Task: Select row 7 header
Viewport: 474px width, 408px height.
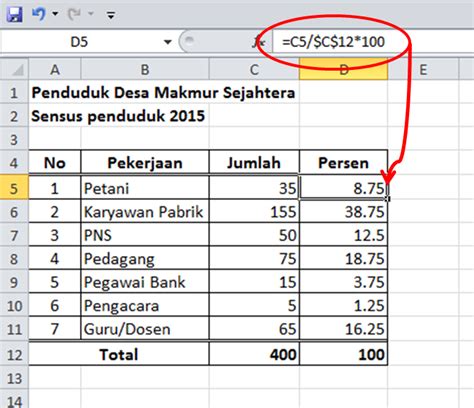Action: 14,235
